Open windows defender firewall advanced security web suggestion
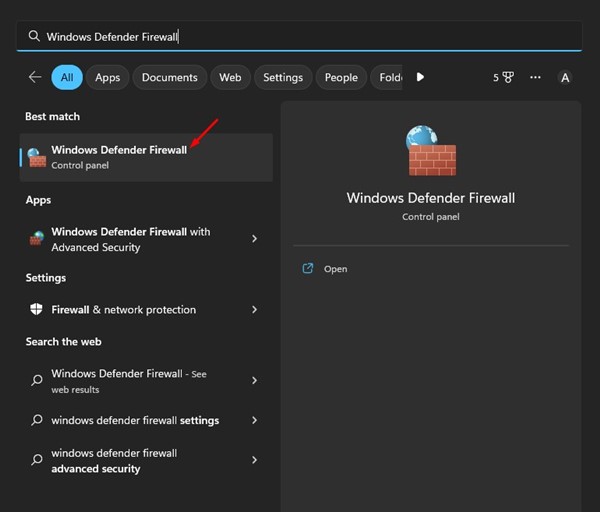 tap(144, 460)
